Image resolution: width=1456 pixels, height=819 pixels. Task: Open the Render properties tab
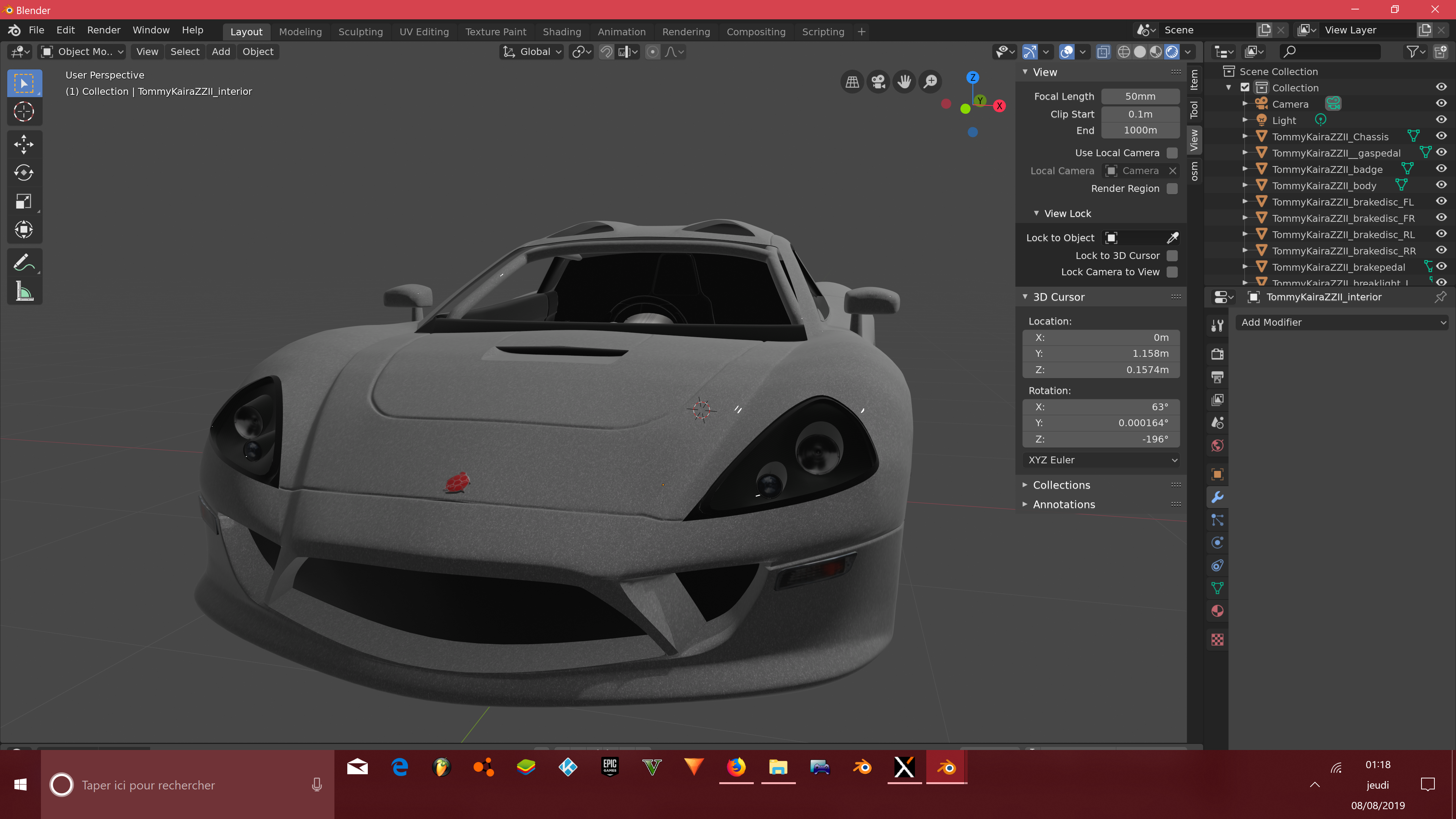pyautogui.click(x=1218, y=355)
